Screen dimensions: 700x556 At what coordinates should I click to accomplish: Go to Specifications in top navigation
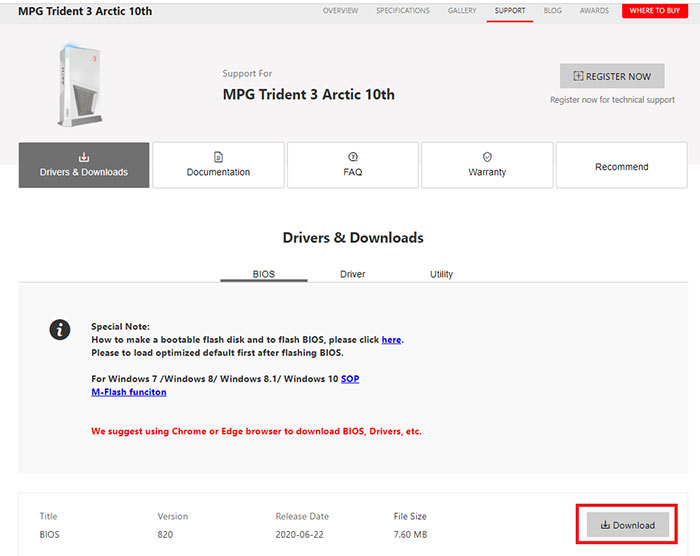(x=403, y=11)
